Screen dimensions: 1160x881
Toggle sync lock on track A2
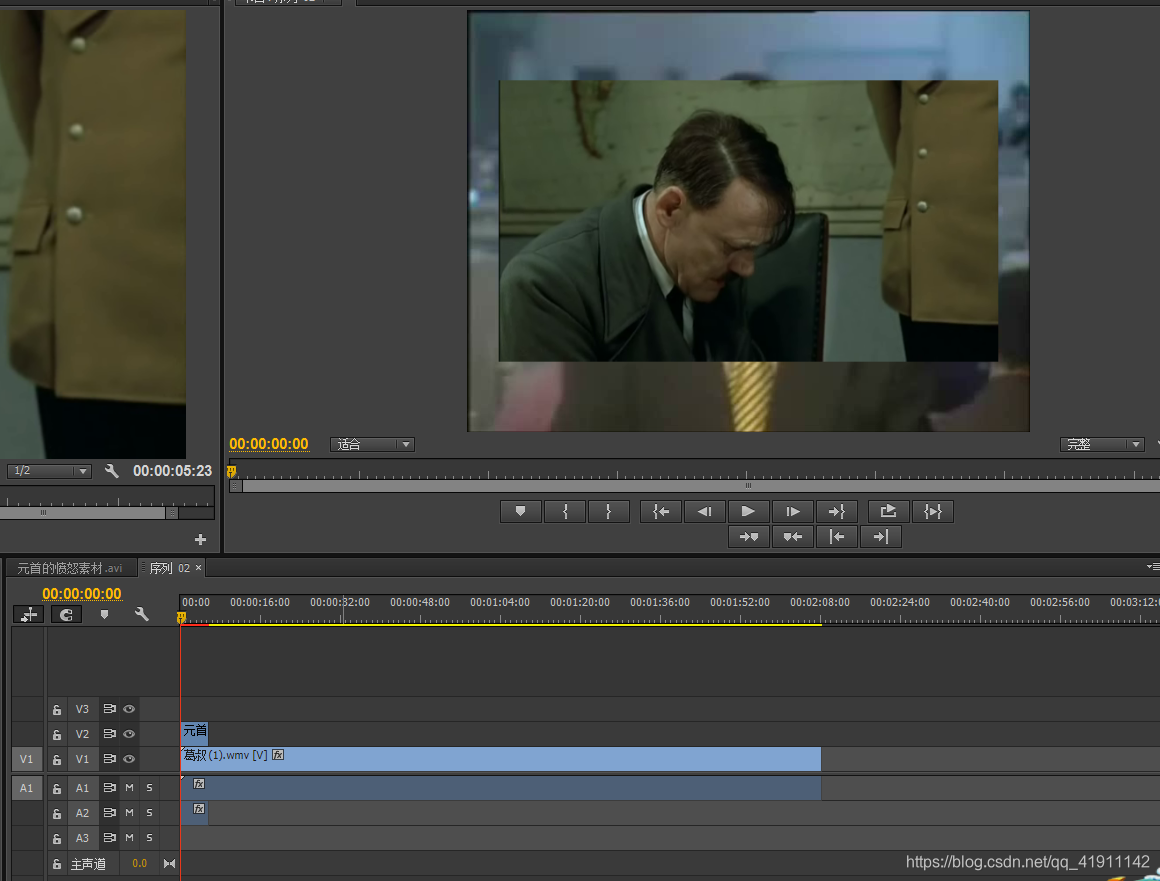(x=109, y=813)
